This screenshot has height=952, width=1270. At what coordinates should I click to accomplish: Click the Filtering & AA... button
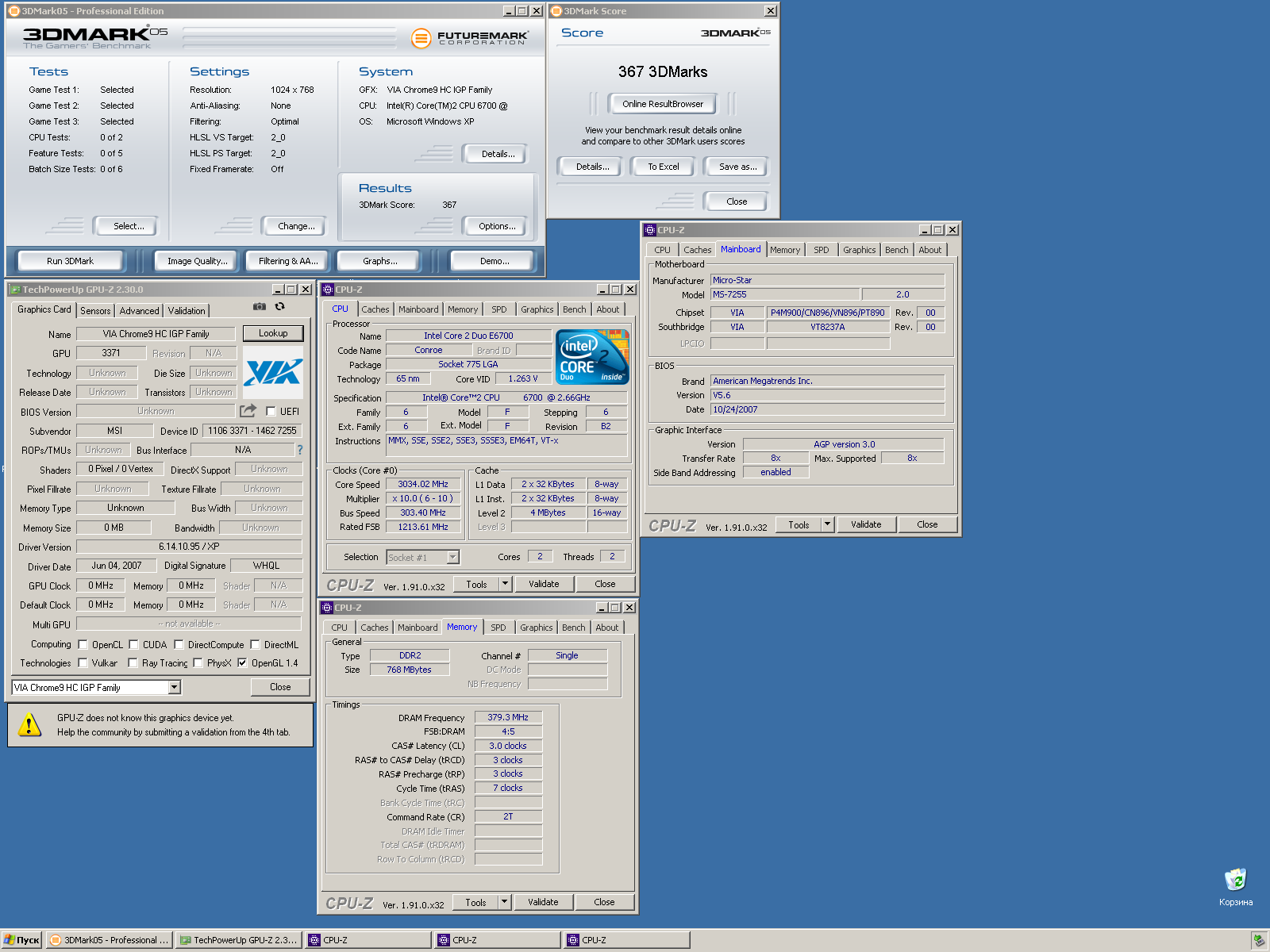[x=288, y=261]
